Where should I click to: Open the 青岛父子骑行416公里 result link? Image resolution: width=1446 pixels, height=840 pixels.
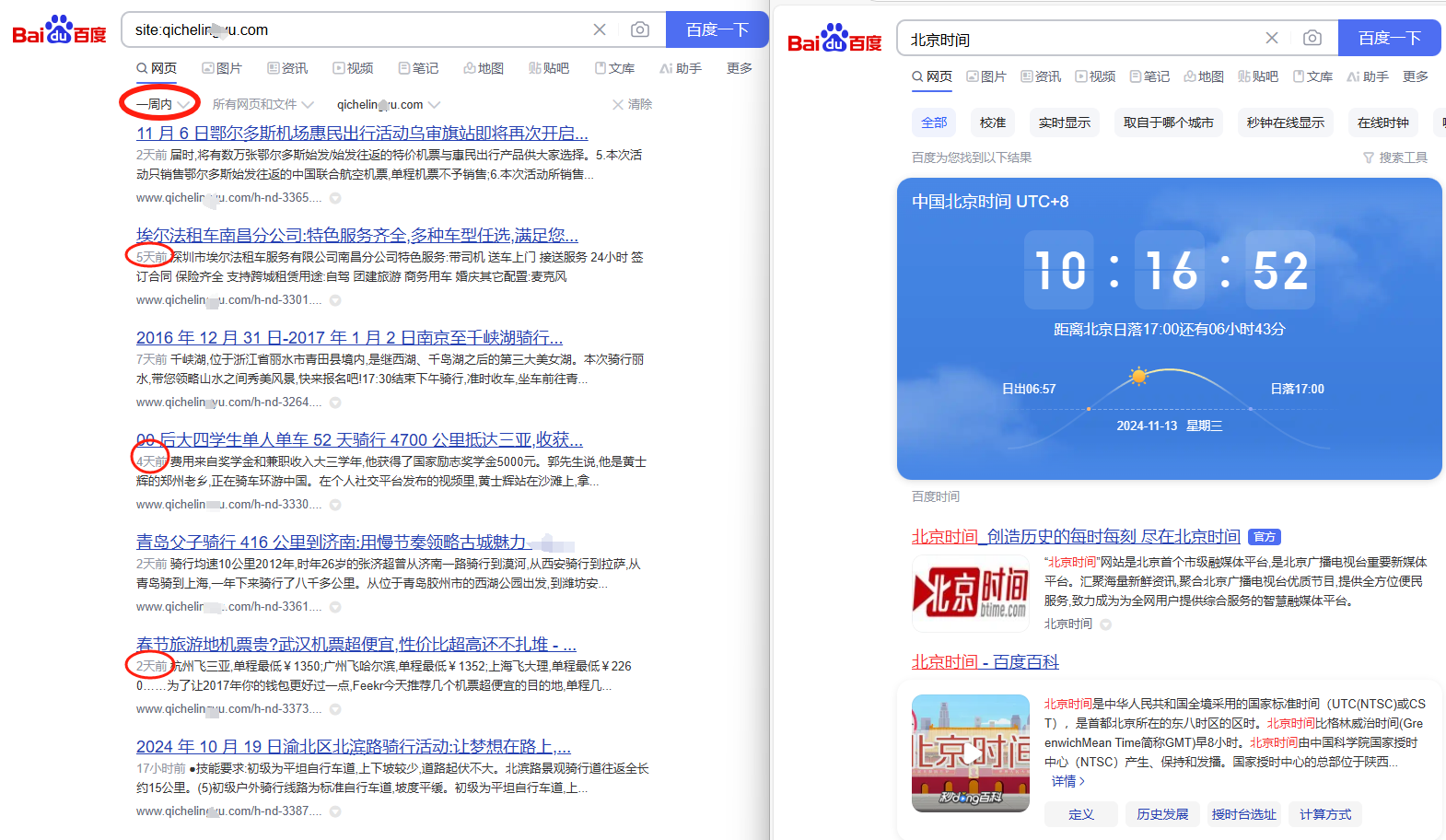pos(332,542)
